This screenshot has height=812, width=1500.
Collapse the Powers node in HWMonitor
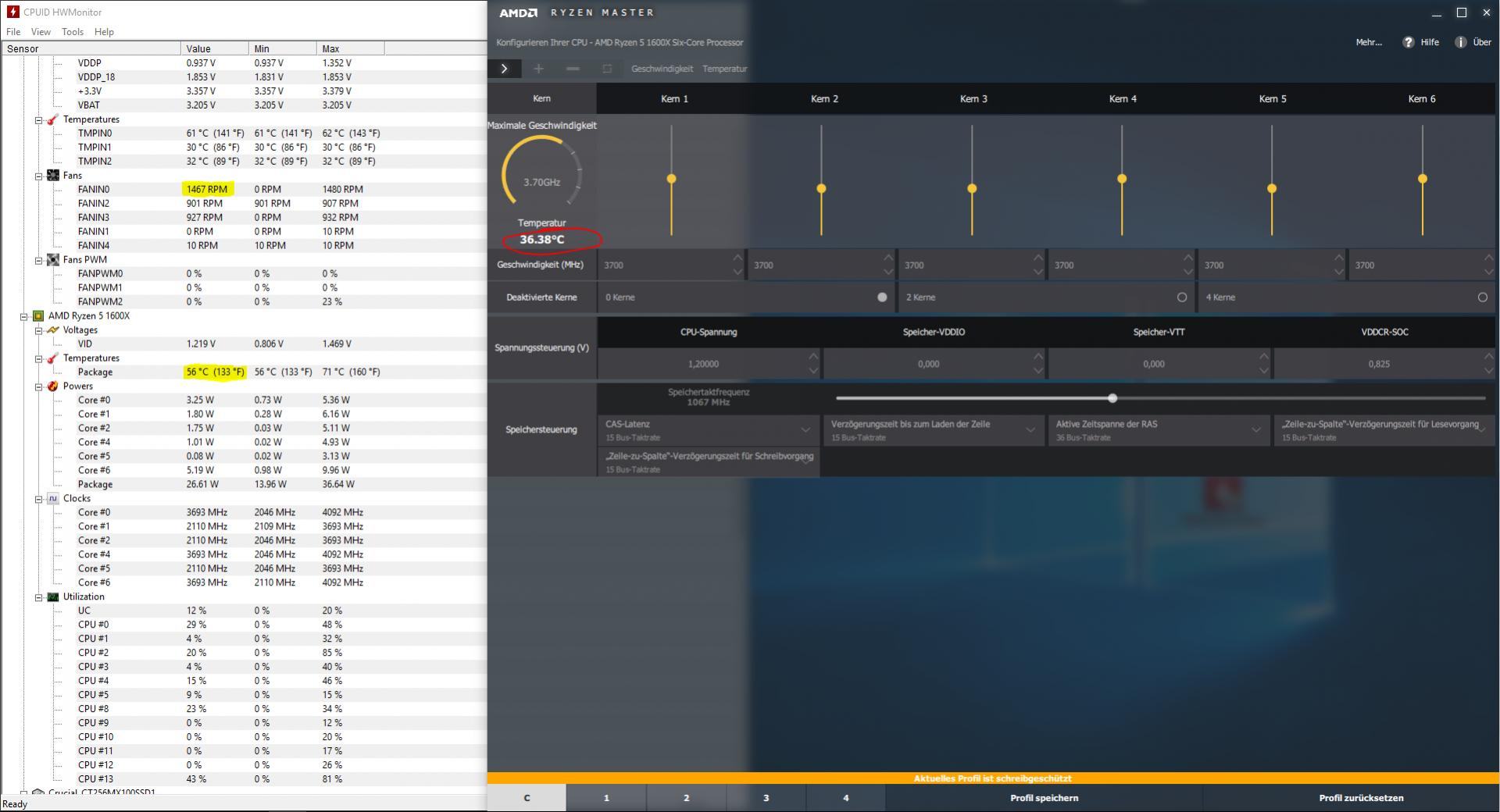click(38, 386)
